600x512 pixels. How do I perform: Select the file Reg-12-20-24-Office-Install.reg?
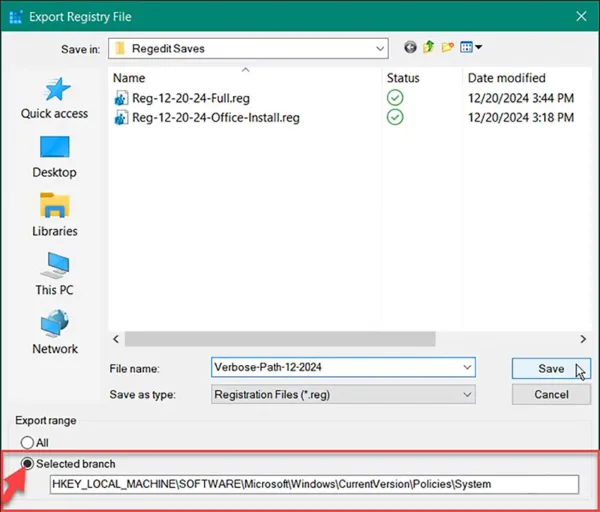click(x=216, y=118)
